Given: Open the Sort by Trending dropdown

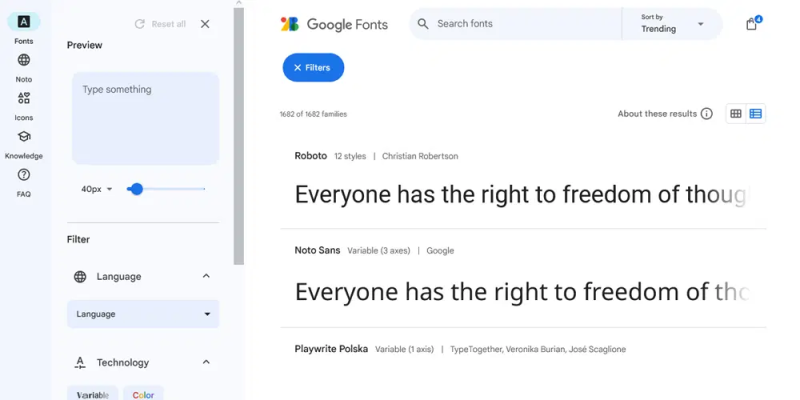Looking at the screenshot, I should coord(672,24).
